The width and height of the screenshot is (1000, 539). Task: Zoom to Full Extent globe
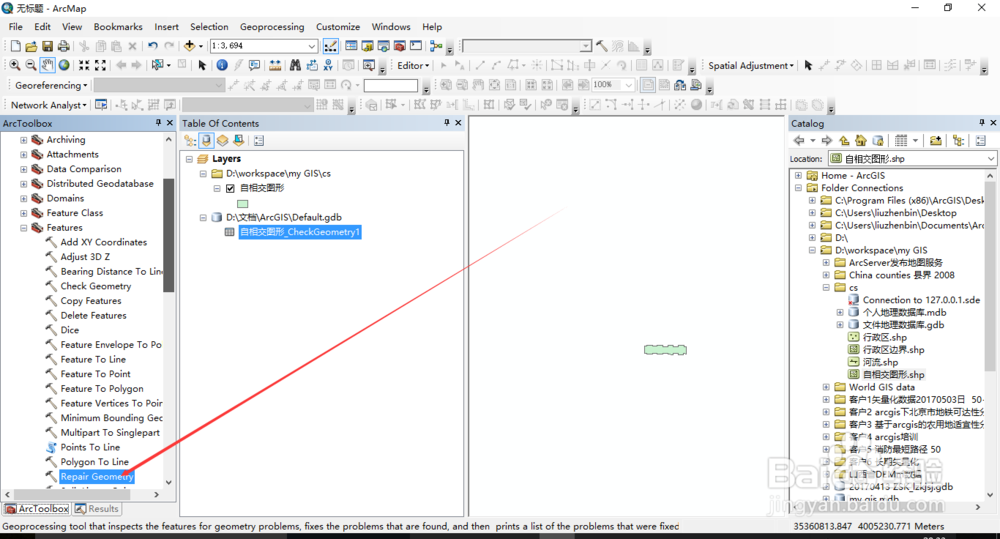[x=64, y=65]
